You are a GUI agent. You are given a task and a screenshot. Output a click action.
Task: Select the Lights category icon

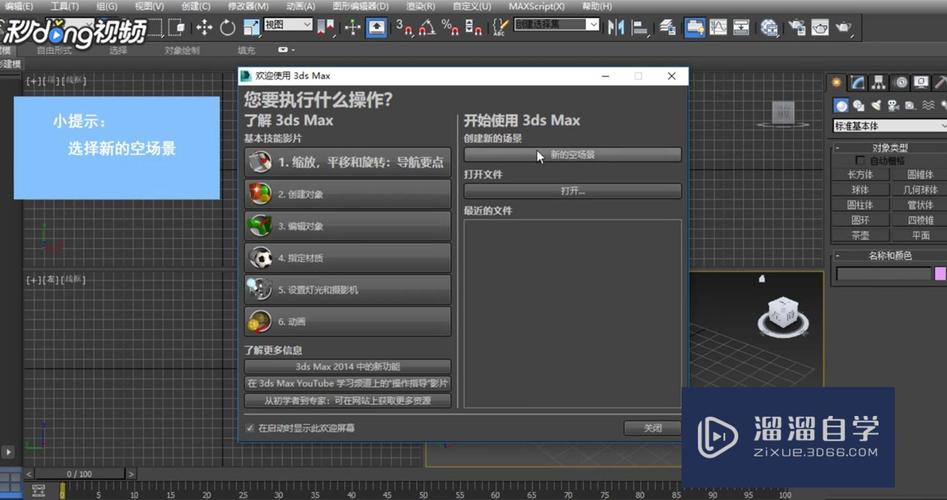(x=876, y=106)
